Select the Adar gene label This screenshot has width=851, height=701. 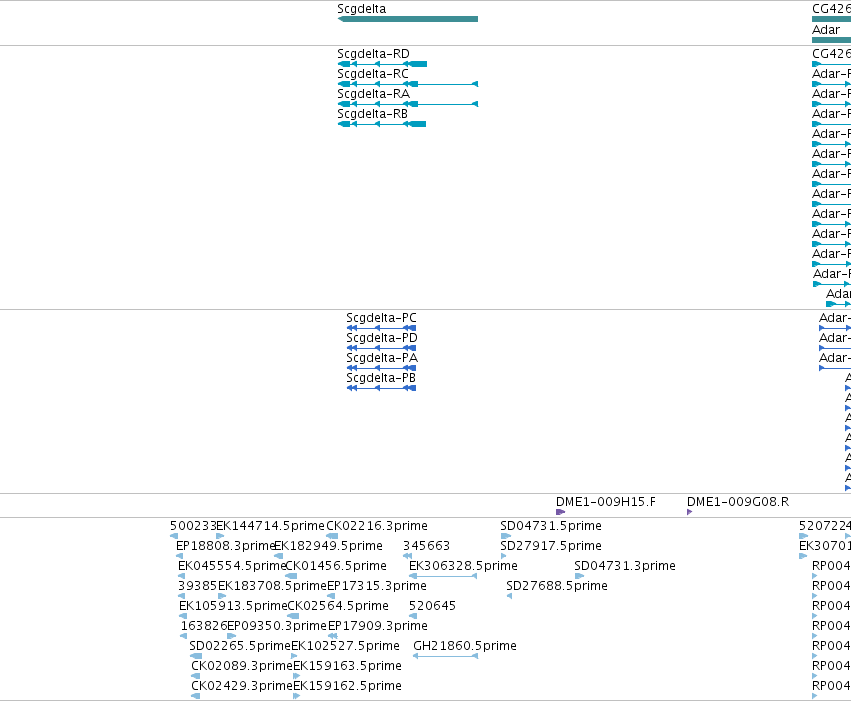(826, 30)
